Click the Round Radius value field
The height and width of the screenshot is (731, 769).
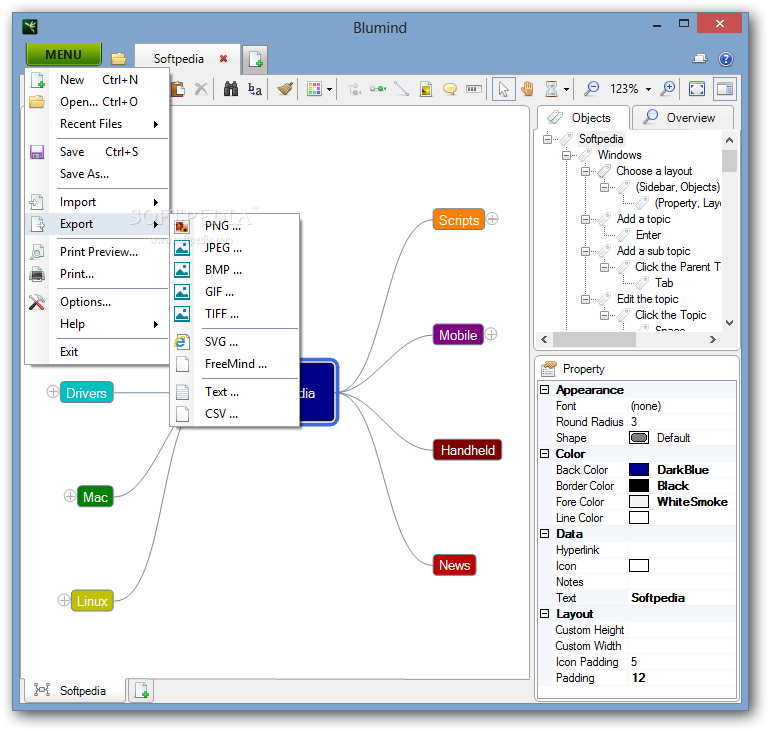[x=682, y=422]
